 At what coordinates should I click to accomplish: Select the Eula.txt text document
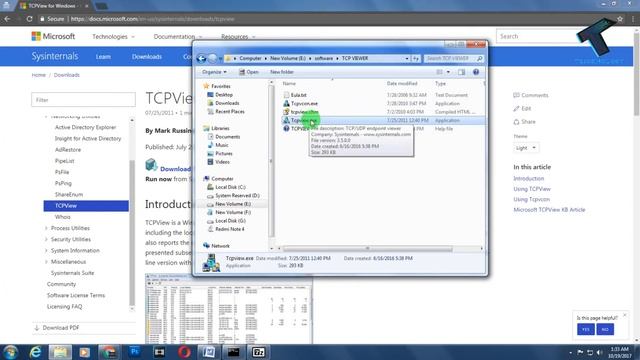click(298, 95)
